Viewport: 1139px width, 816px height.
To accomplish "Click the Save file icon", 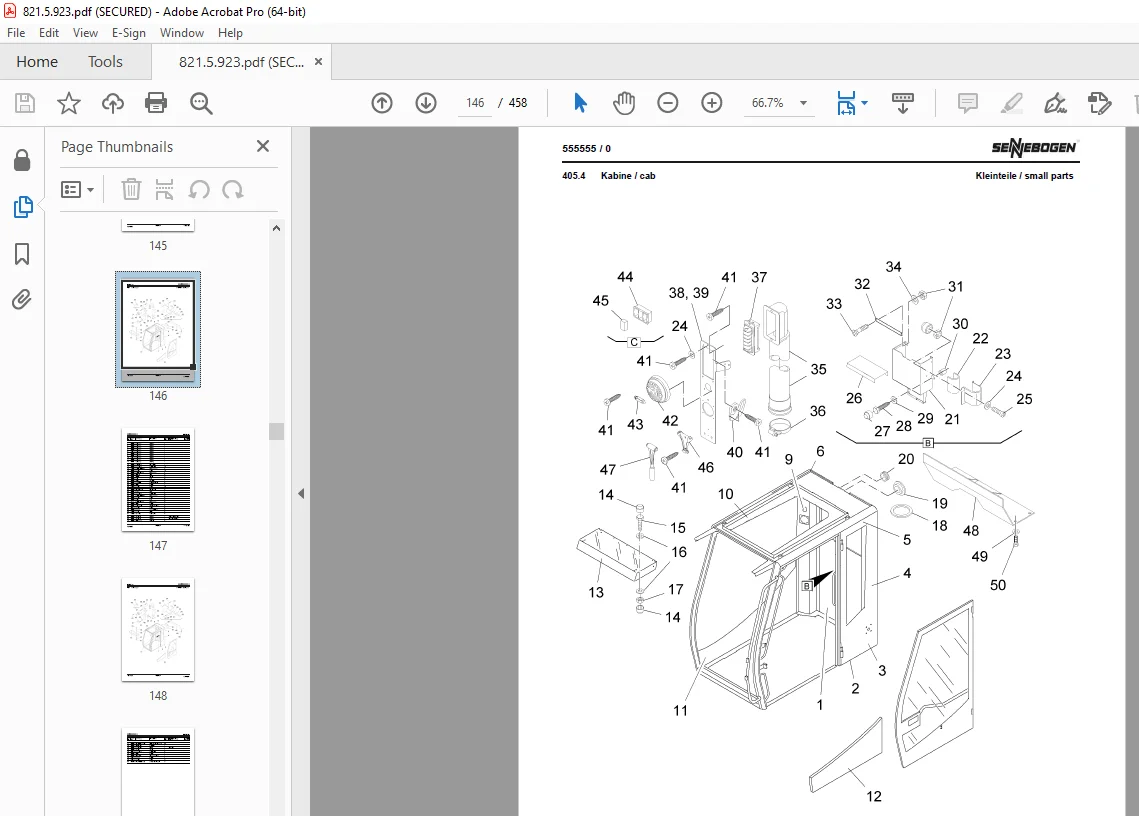I will click(25, 103).
